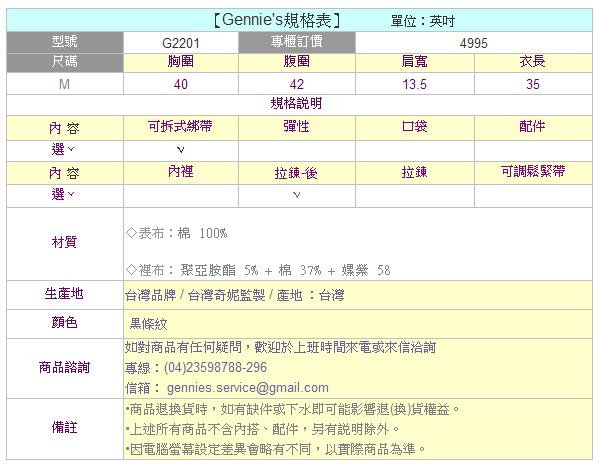Click email gennies.service@gmail.com
The width and height of the screenshot is (600, 468).
pos(248,388)
